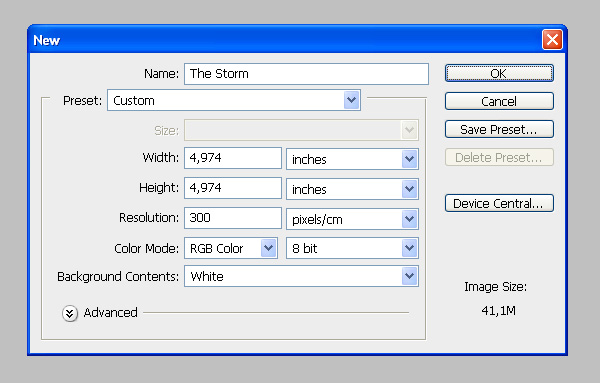Click the OK button
This screenshot has height=383, width=600.
click(499, 73)
